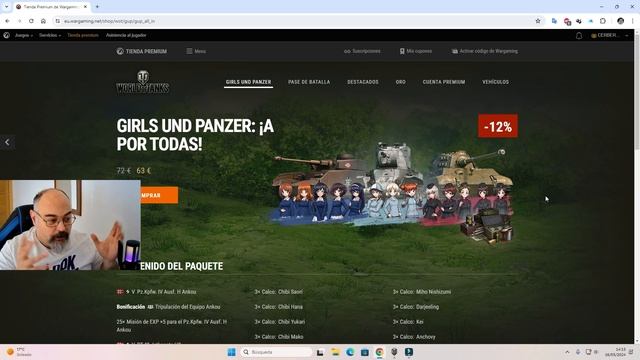This screenshot has width=640, height=360.
Task: Select the CUENTA PREMIUM tab
Action: 444,82
